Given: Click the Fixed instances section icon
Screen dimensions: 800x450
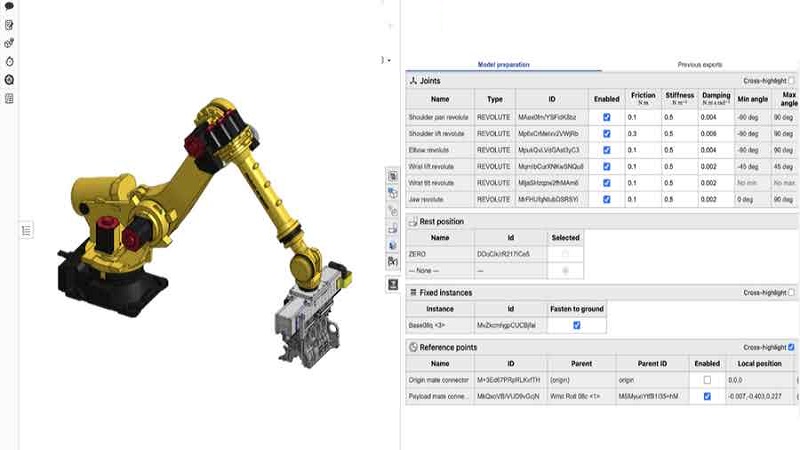Looking at the screenshot, I should tap(413, 292).
